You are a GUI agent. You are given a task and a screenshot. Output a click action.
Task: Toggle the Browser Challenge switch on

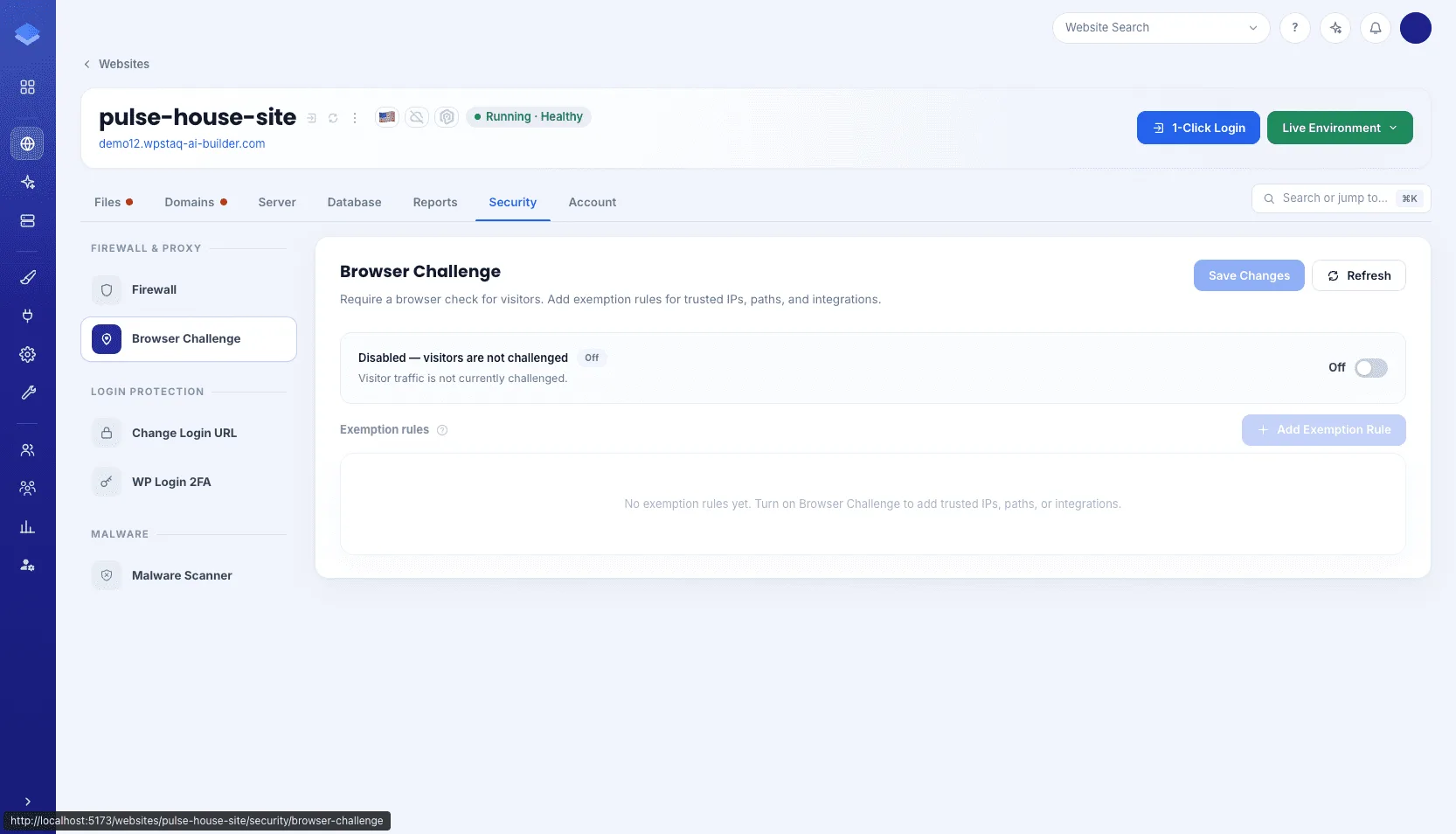point(1370,368)
